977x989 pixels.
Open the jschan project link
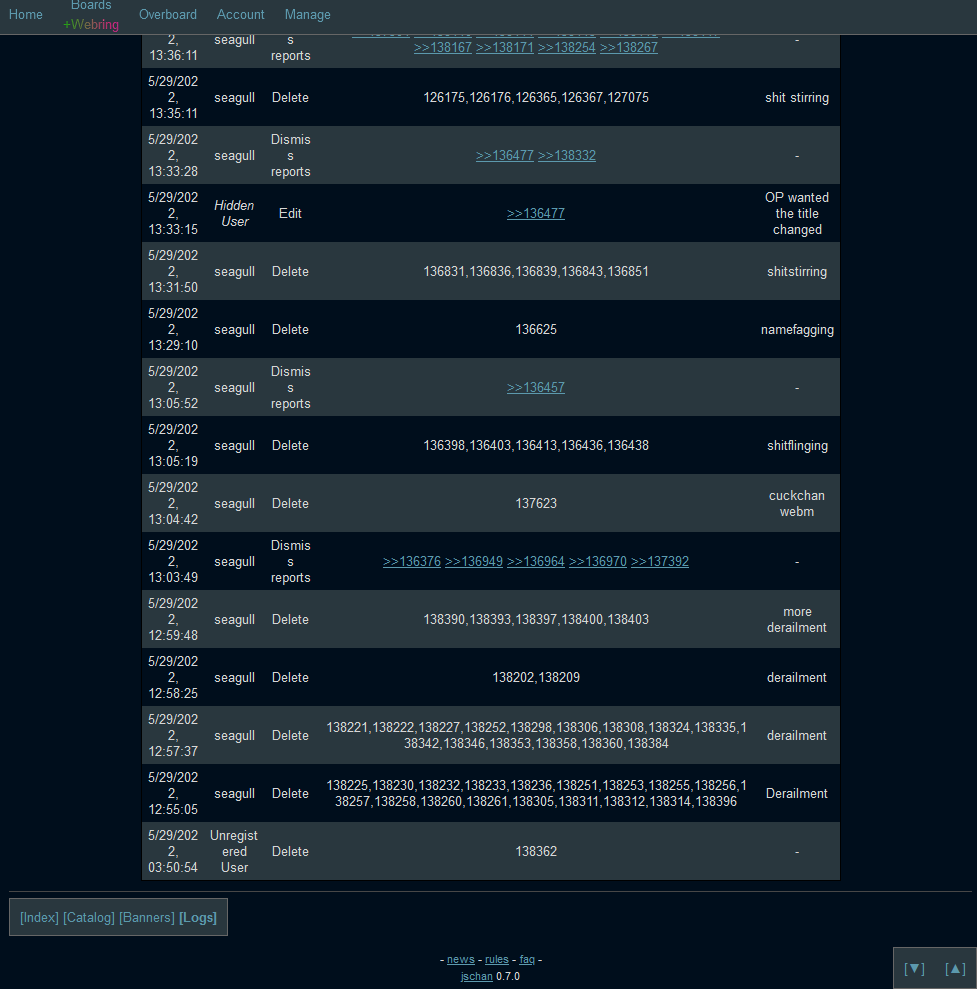[x=476, y=977]
